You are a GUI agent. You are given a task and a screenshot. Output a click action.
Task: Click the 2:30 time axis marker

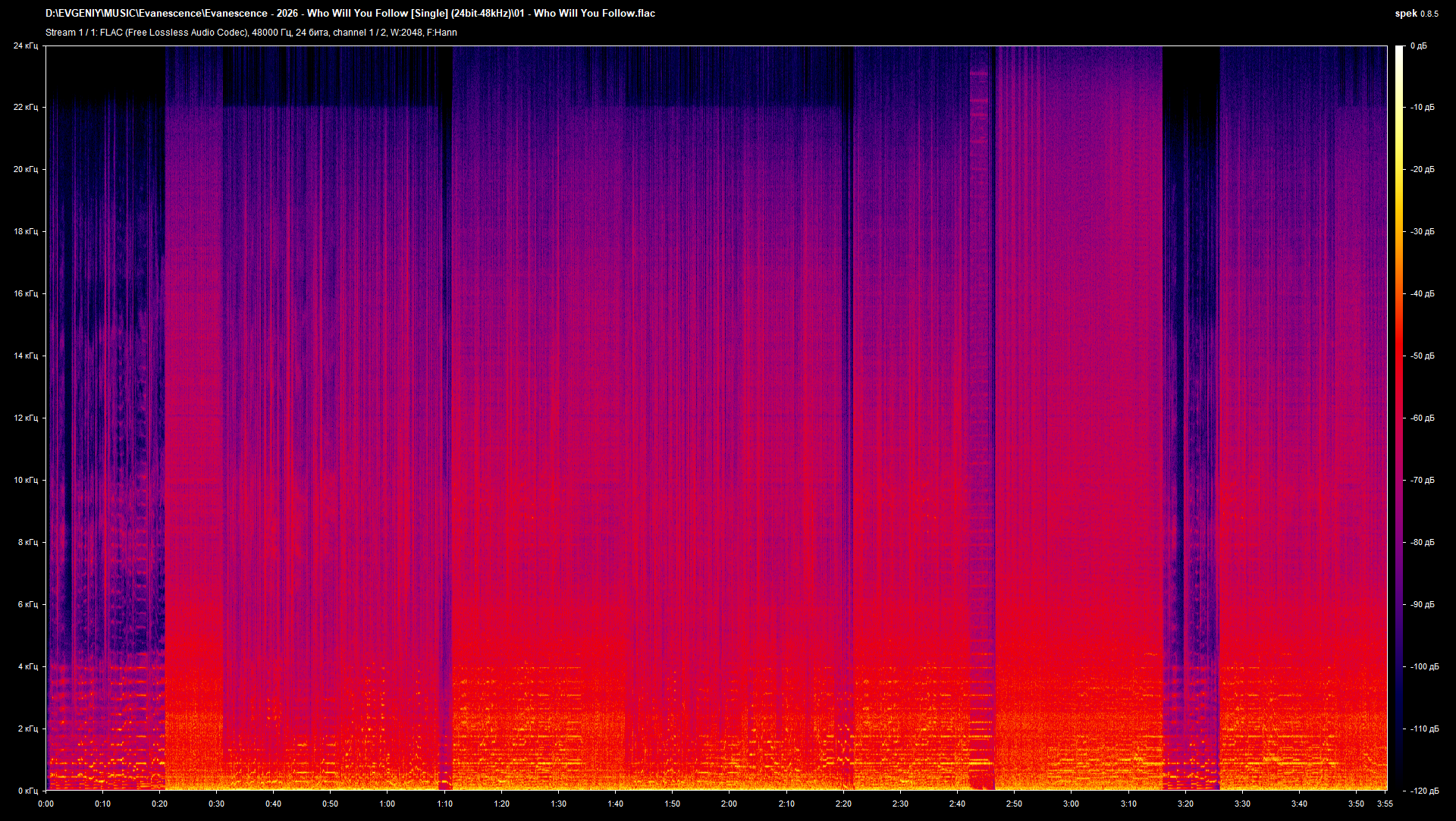click(899, 804)
